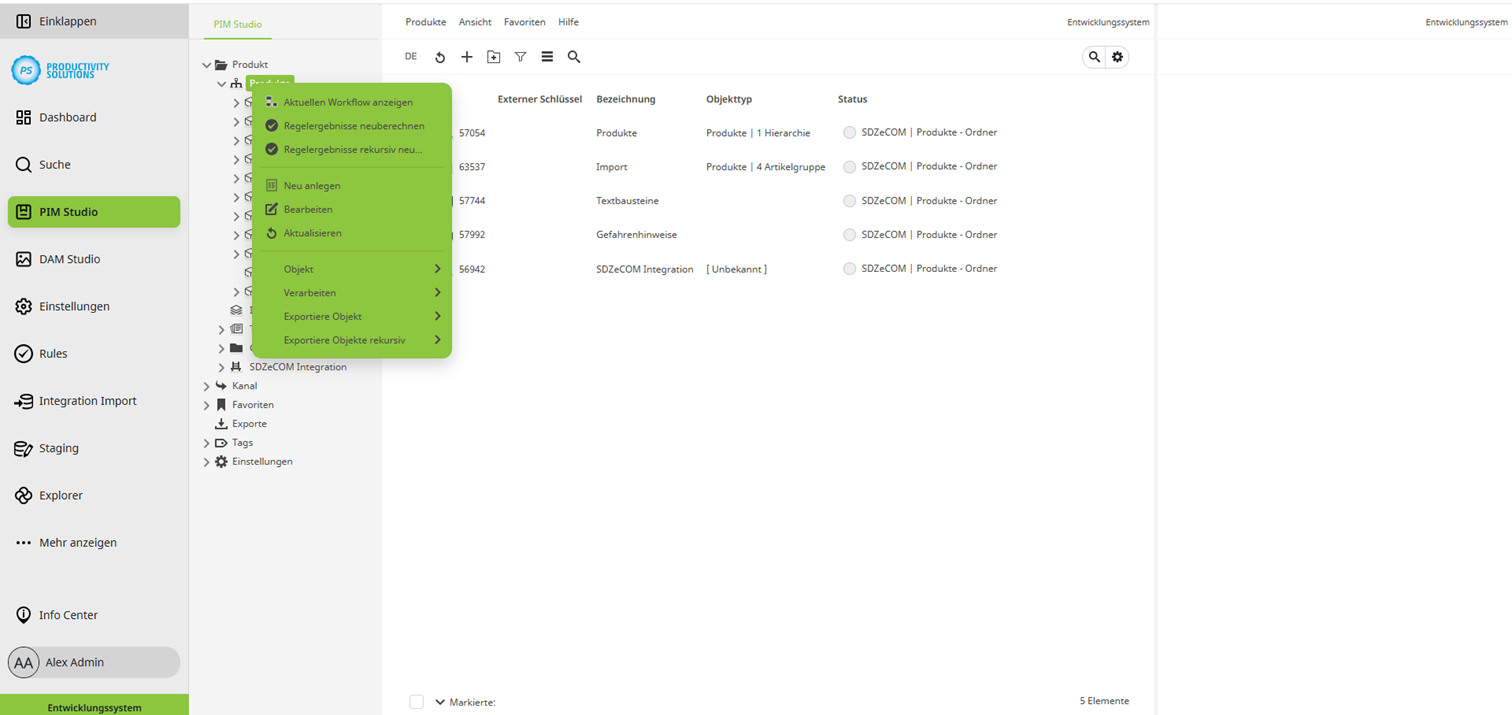Open the Ansicht menu
1512x715 pixels.
click(x=475, y=22)
